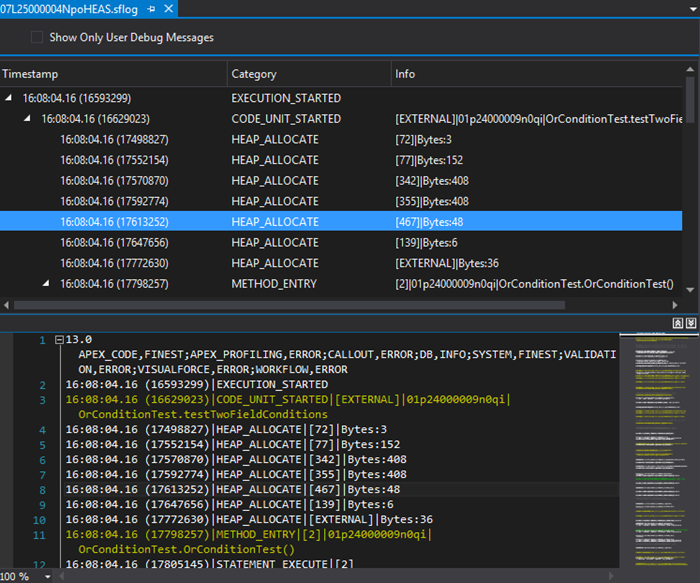Click the collapse-pane up arrows icon
This screenshot has width=700, height=583.
coord(678,323)
